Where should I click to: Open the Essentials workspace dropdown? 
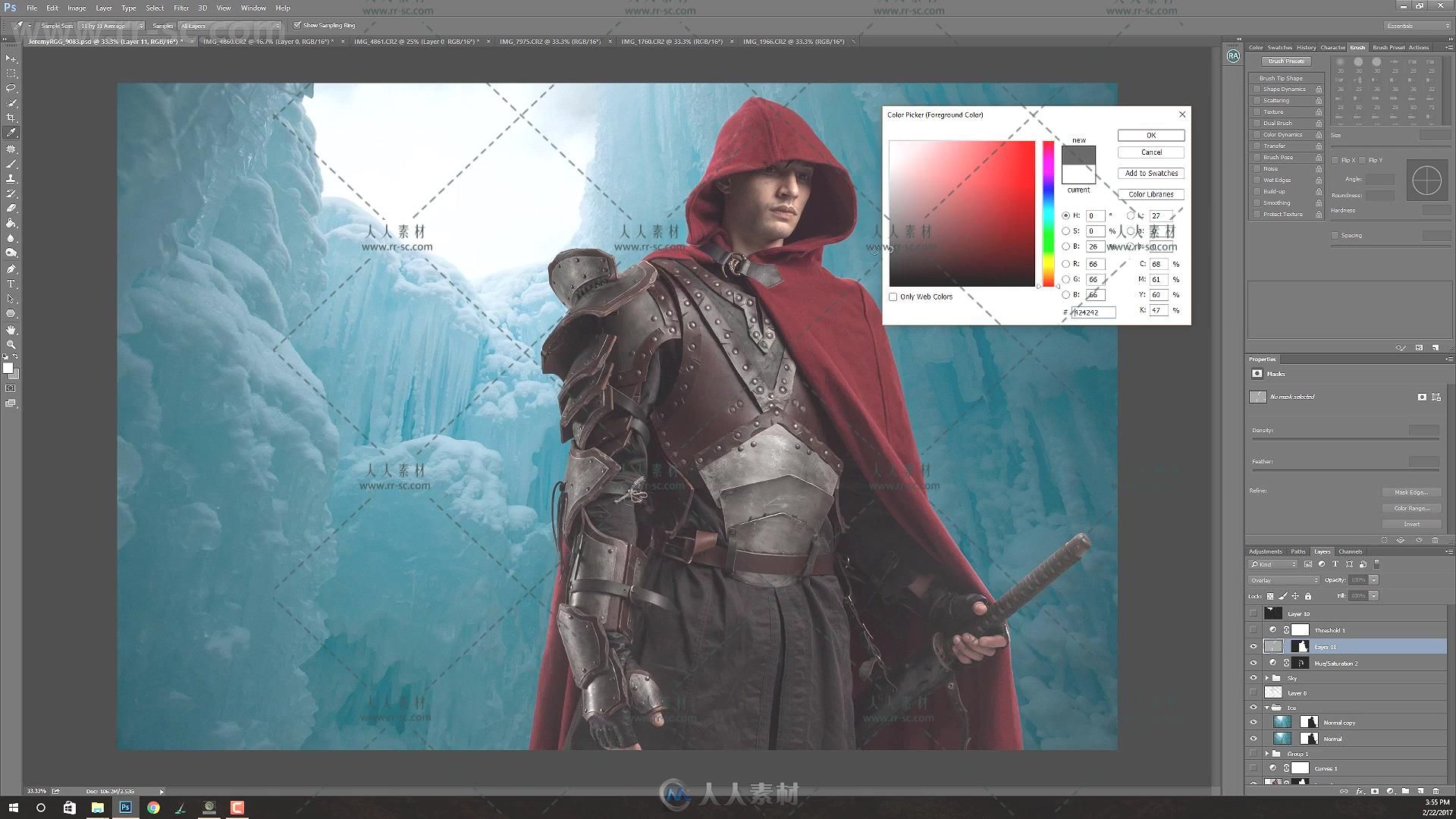pyautogui.click(x=1417, y=26)
